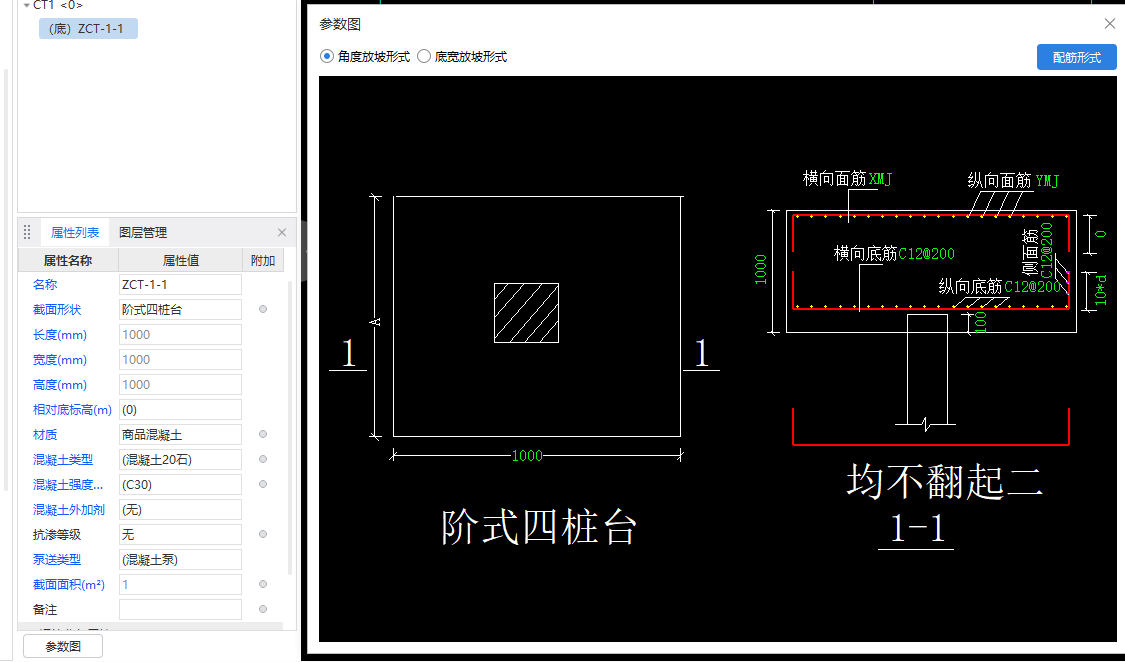Click the 高度(mm) value field
Screen dimensions: 1125x662
coord(180,385)
